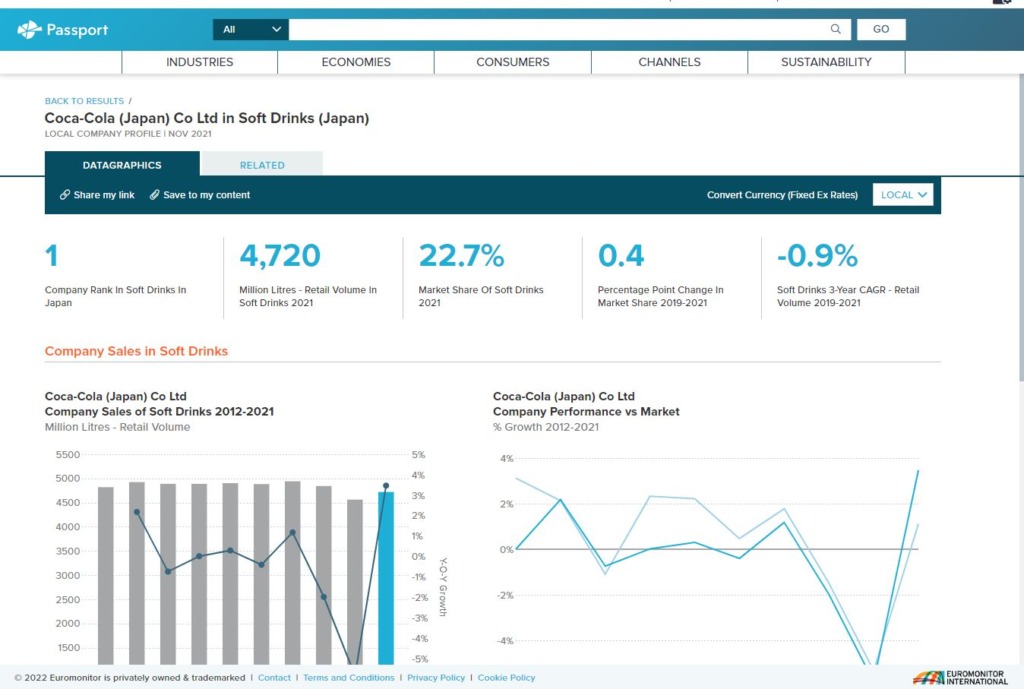Click the magnifying glass search icon

tap(836, 30)
